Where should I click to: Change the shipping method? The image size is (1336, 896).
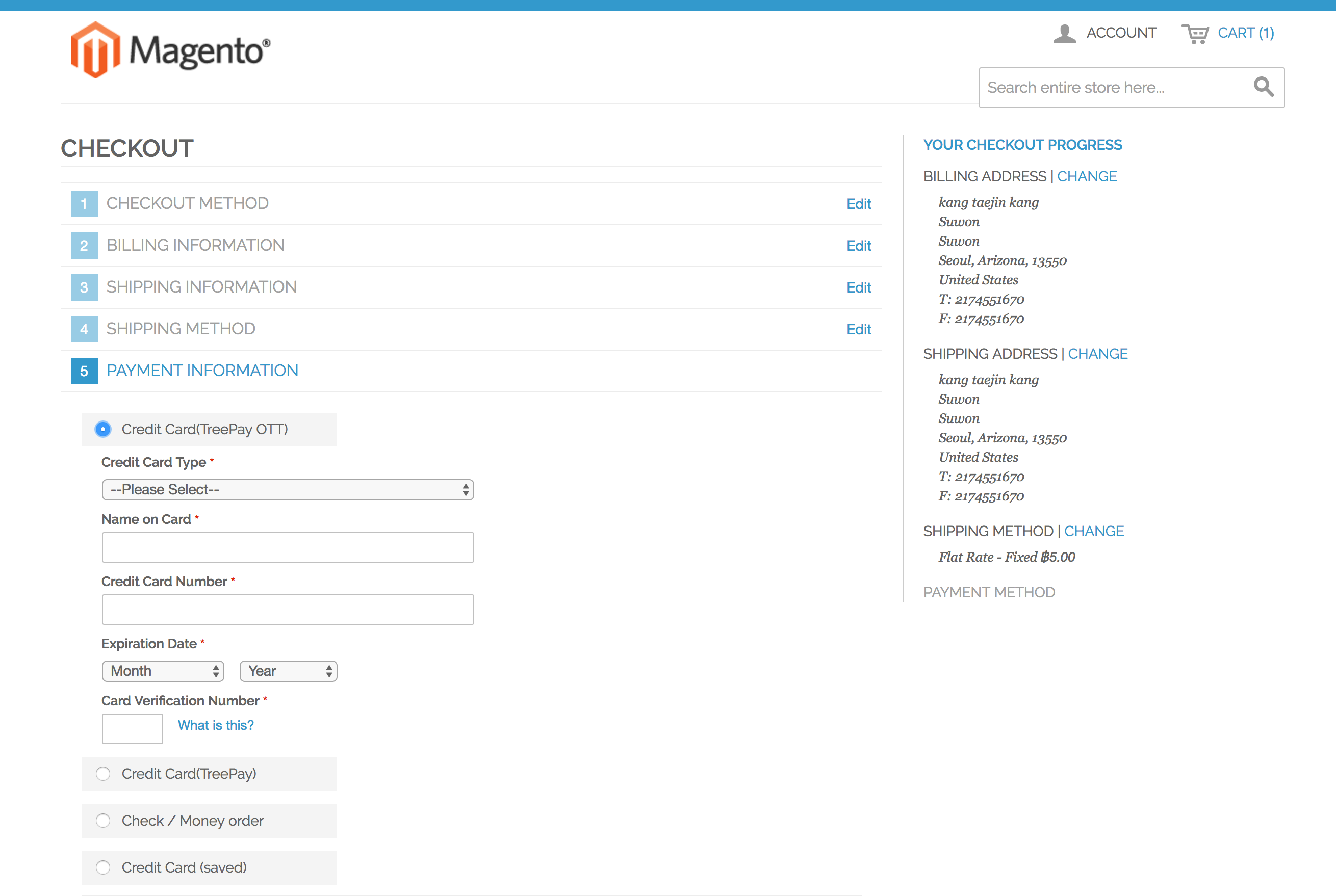[x=1094, y=531]
